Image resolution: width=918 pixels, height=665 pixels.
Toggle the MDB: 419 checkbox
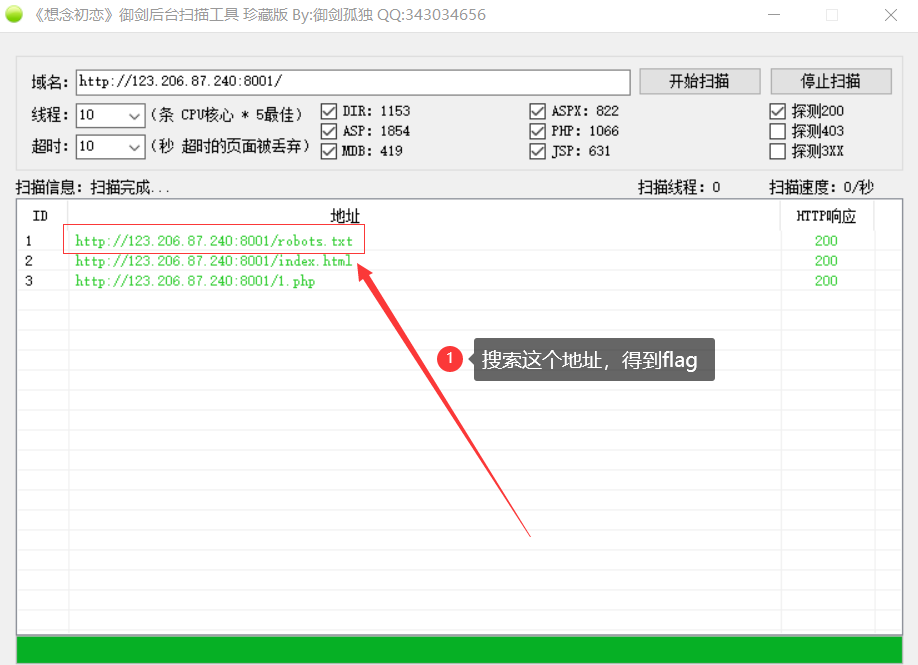click(x=329, y=151)
